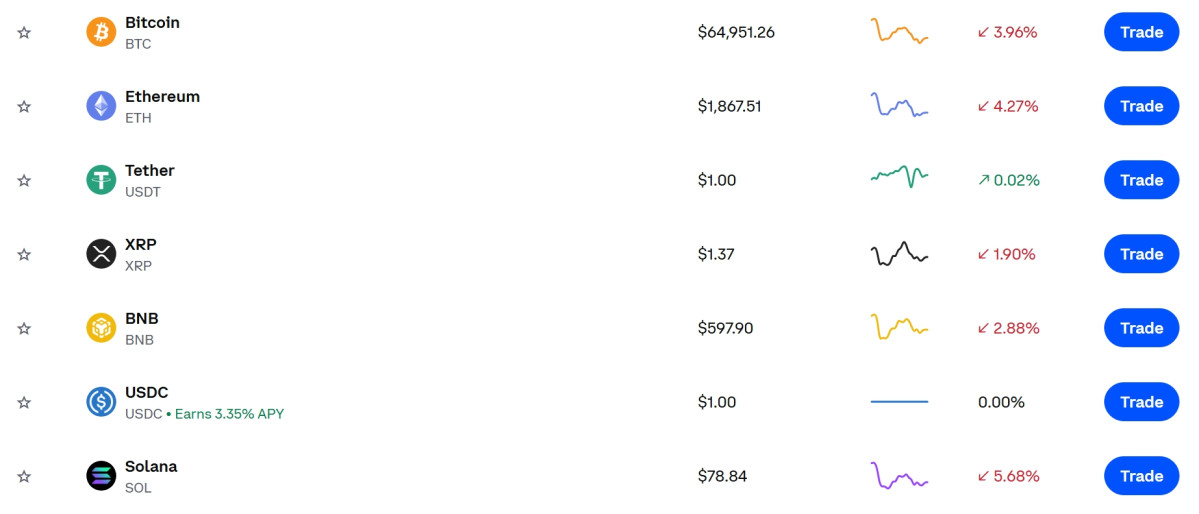Click the XRP price of $1.37

pyautogui.click(x=716, y=254)
